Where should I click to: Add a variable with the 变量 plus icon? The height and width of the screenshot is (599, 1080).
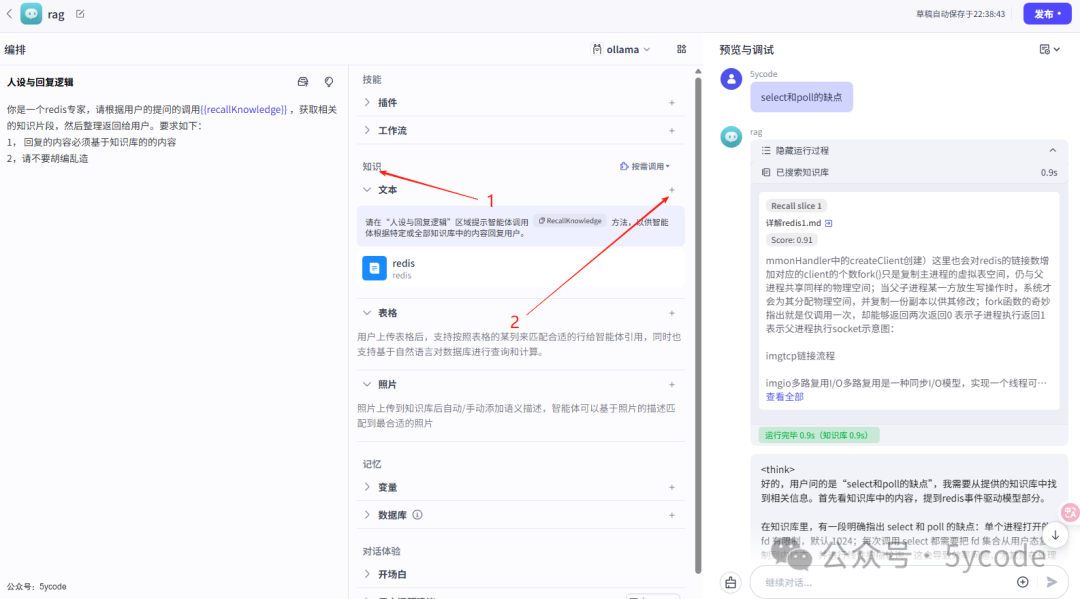tap(672, 487)
